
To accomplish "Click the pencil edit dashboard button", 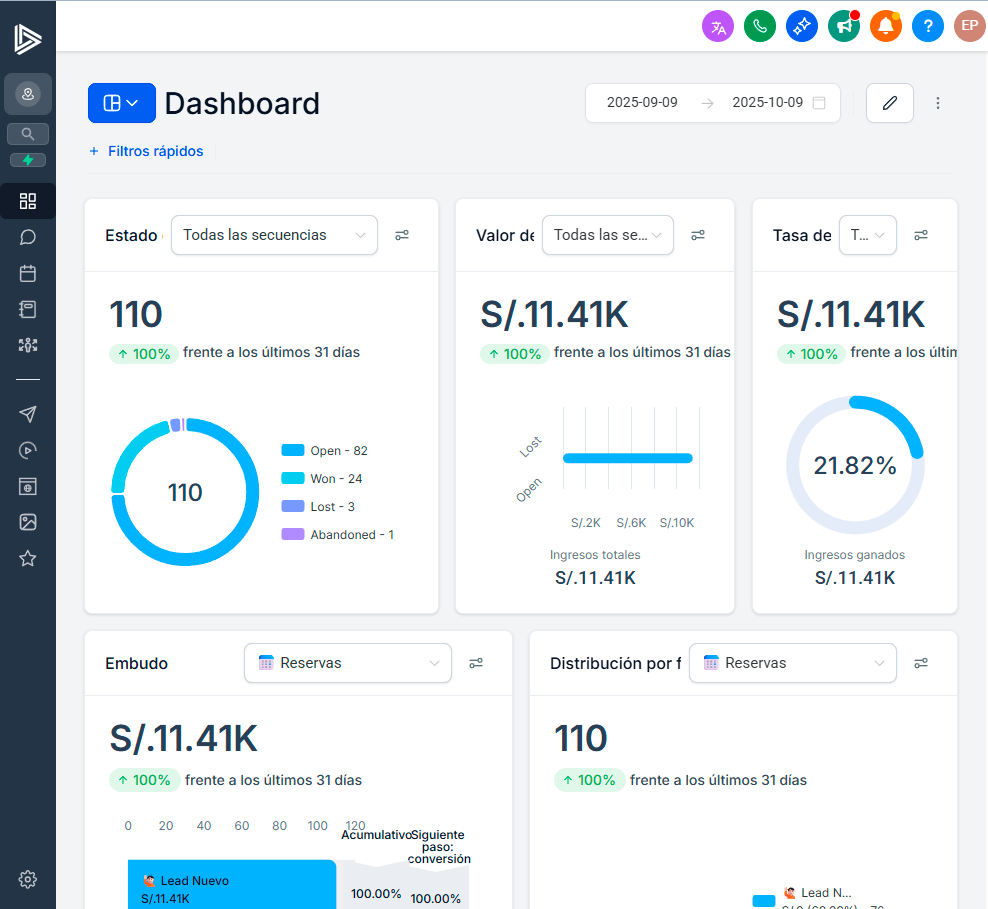I will (x=889, y=103).
